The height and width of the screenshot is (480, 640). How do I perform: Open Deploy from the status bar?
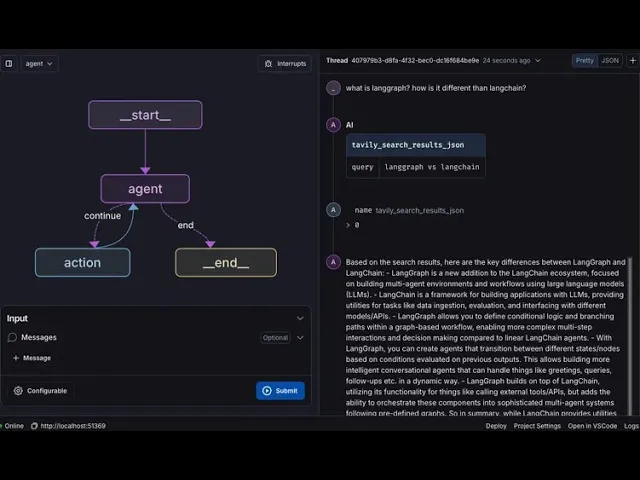coord(496,426)
